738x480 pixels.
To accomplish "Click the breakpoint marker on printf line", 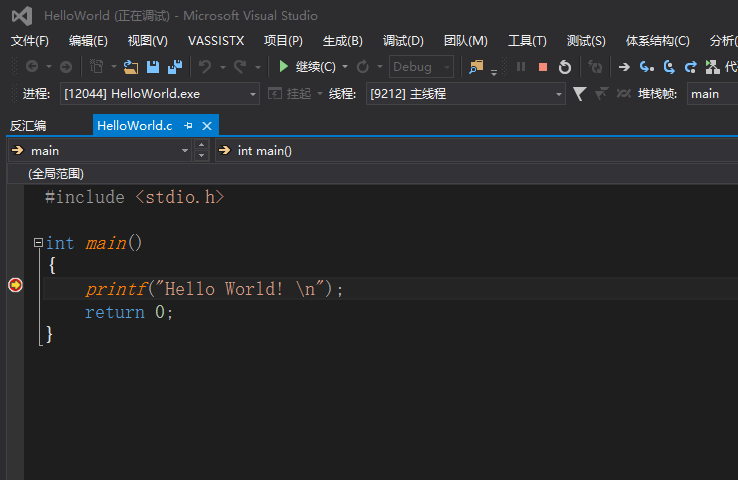I will (x=15, y=285).
